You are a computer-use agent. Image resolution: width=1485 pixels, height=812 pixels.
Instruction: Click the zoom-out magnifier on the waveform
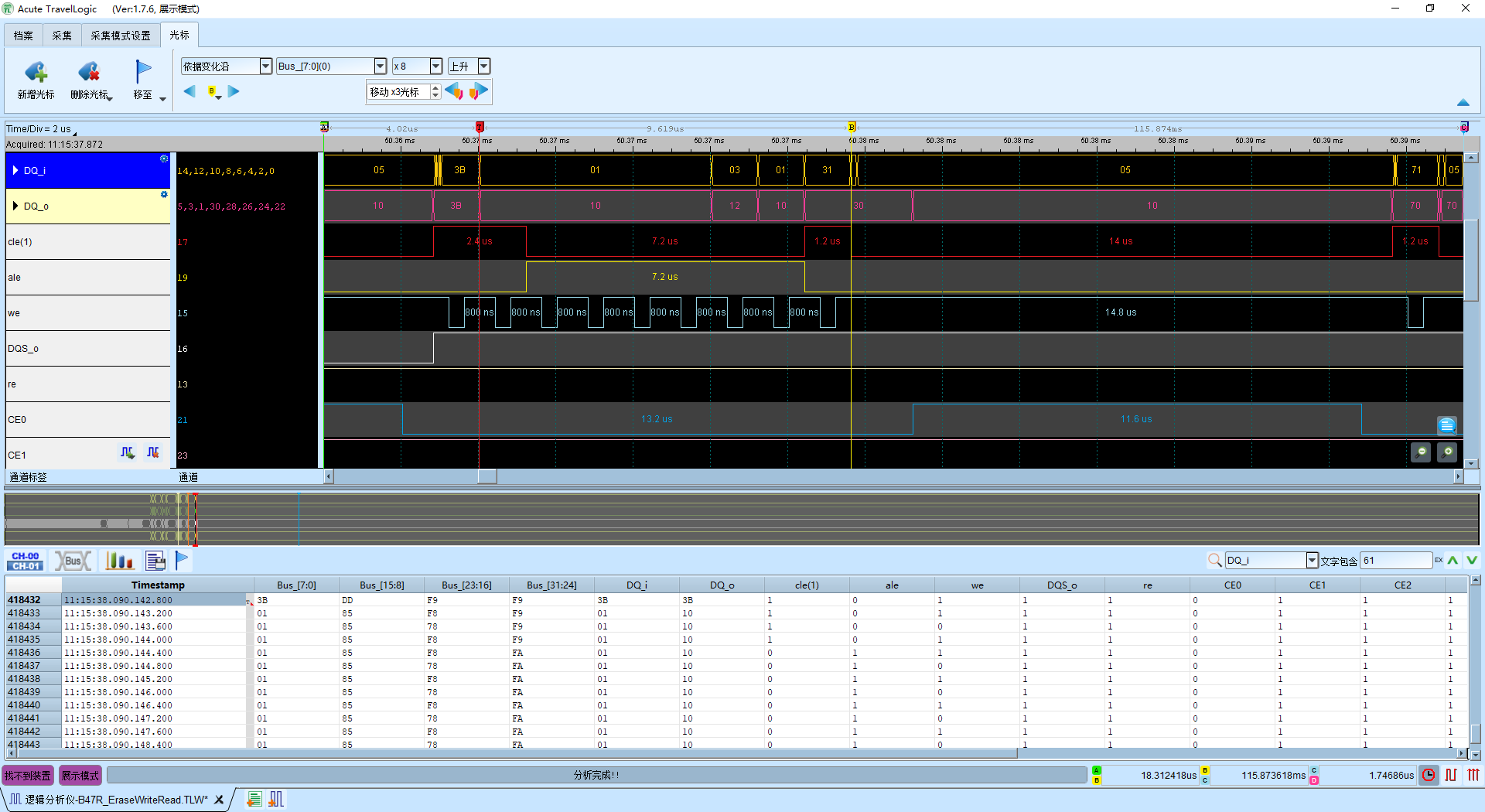pyautogui.click(x=1421, y=452)
